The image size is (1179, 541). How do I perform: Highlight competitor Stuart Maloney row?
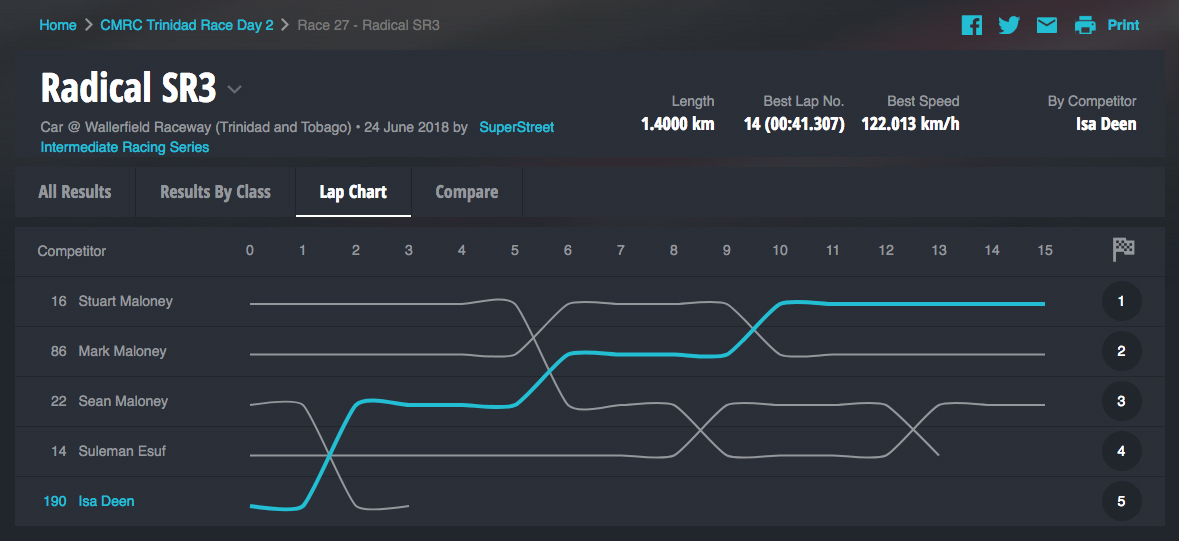125,301
